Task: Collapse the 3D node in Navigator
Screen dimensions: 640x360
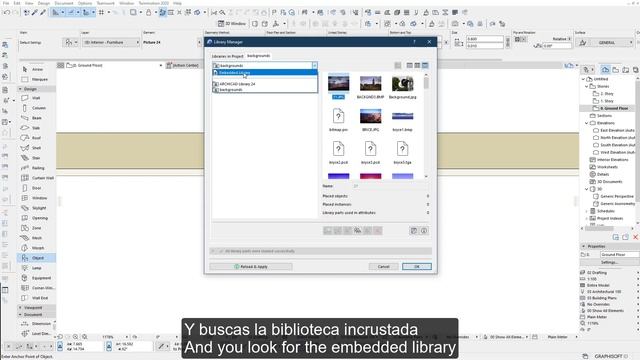Action: point(587,189)
